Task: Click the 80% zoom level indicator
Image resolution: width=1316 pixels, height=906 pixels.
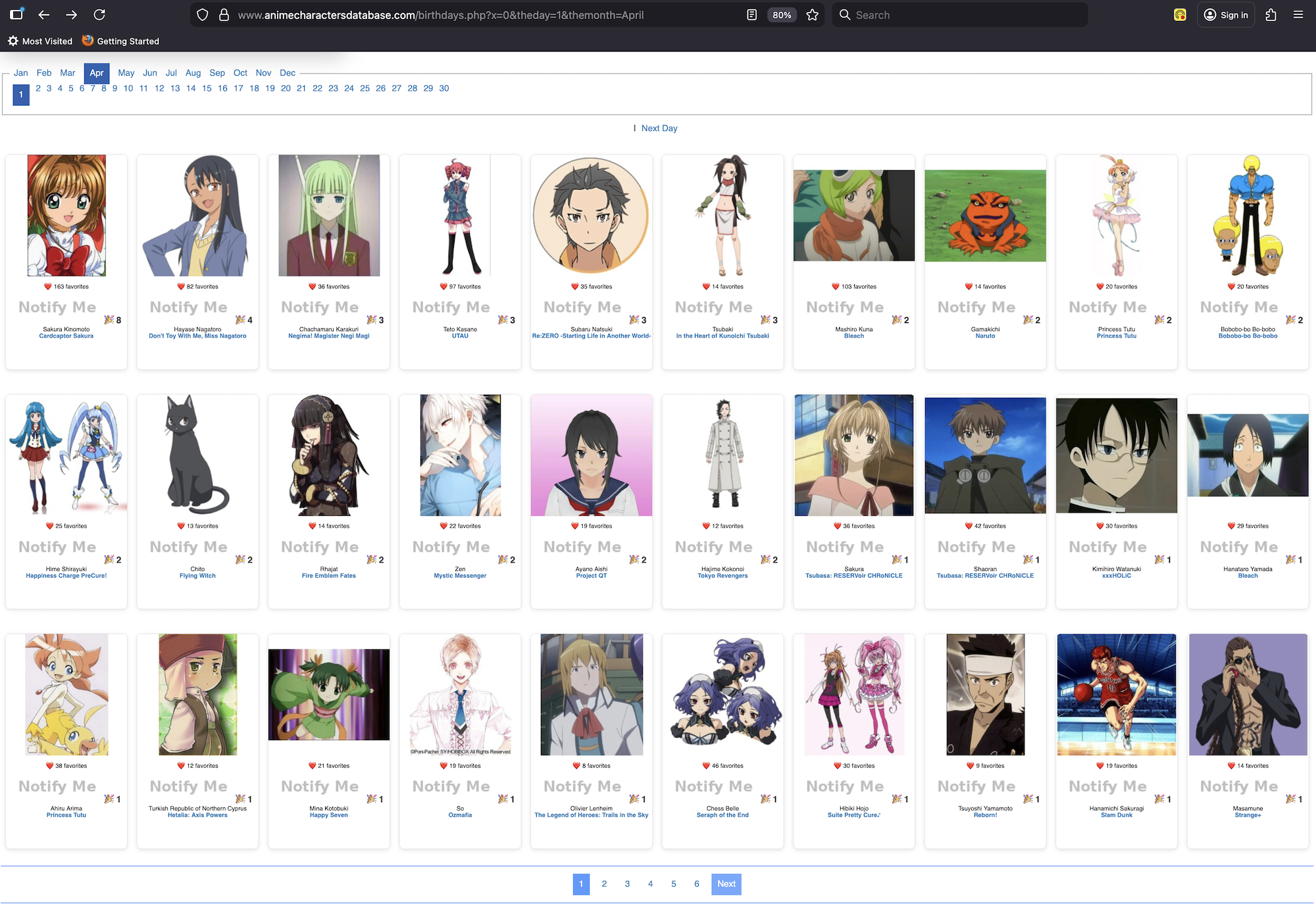Action: click(x=782, y=14)
